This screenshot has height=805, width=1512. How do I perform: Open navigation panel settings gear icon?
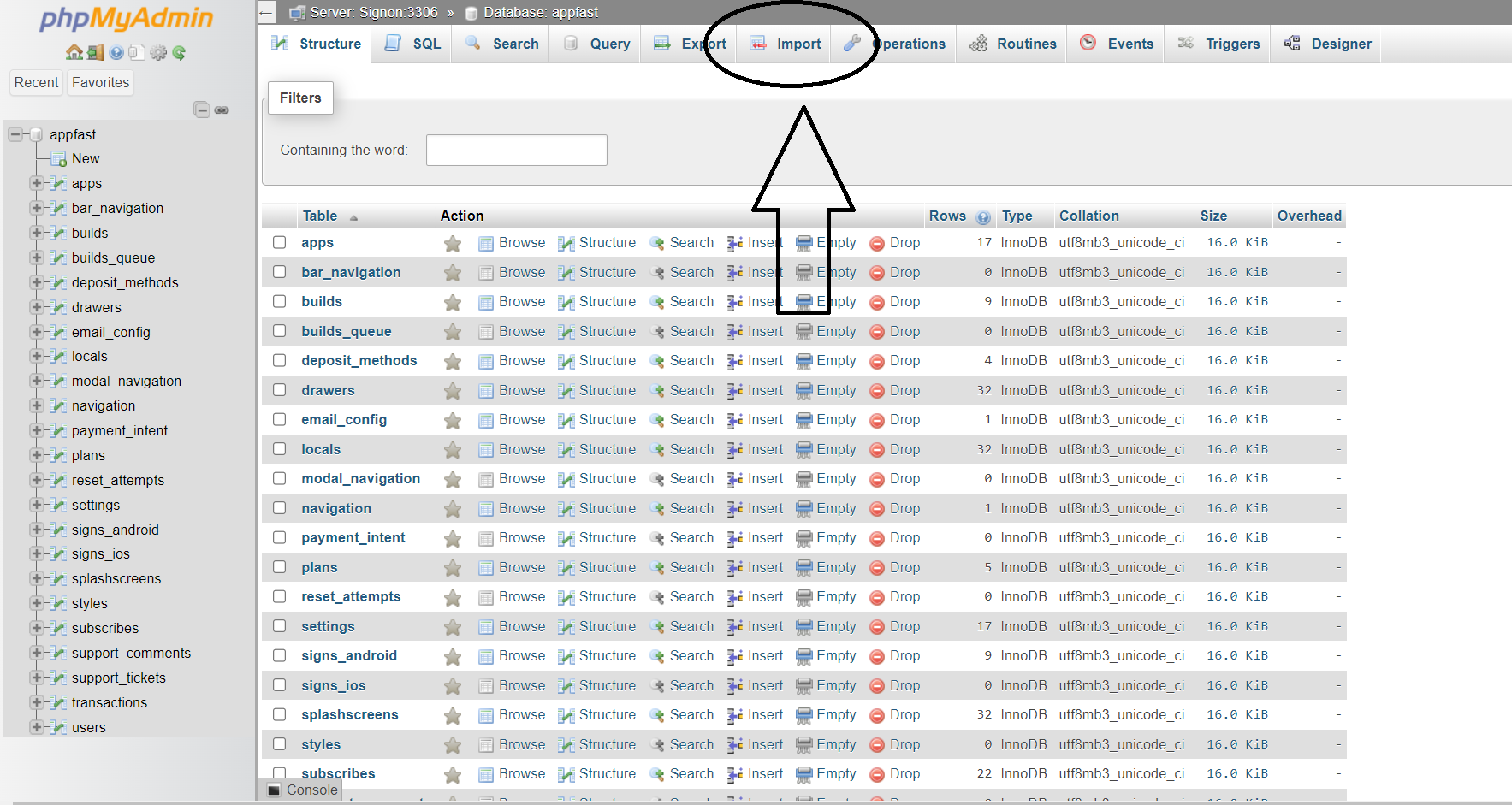click(158, 53)
